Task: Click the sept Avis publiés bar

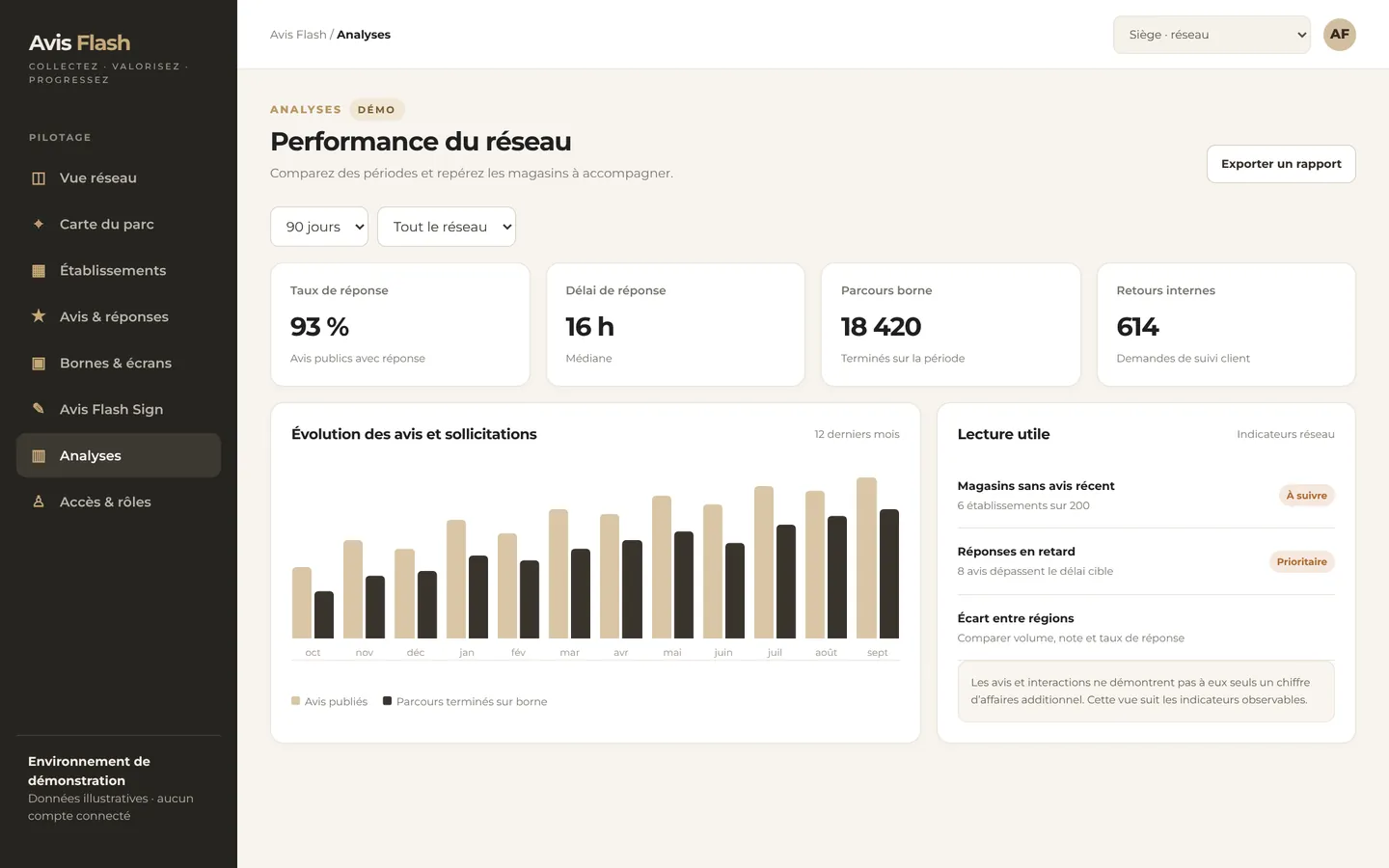Action: [x=866, y=557]
